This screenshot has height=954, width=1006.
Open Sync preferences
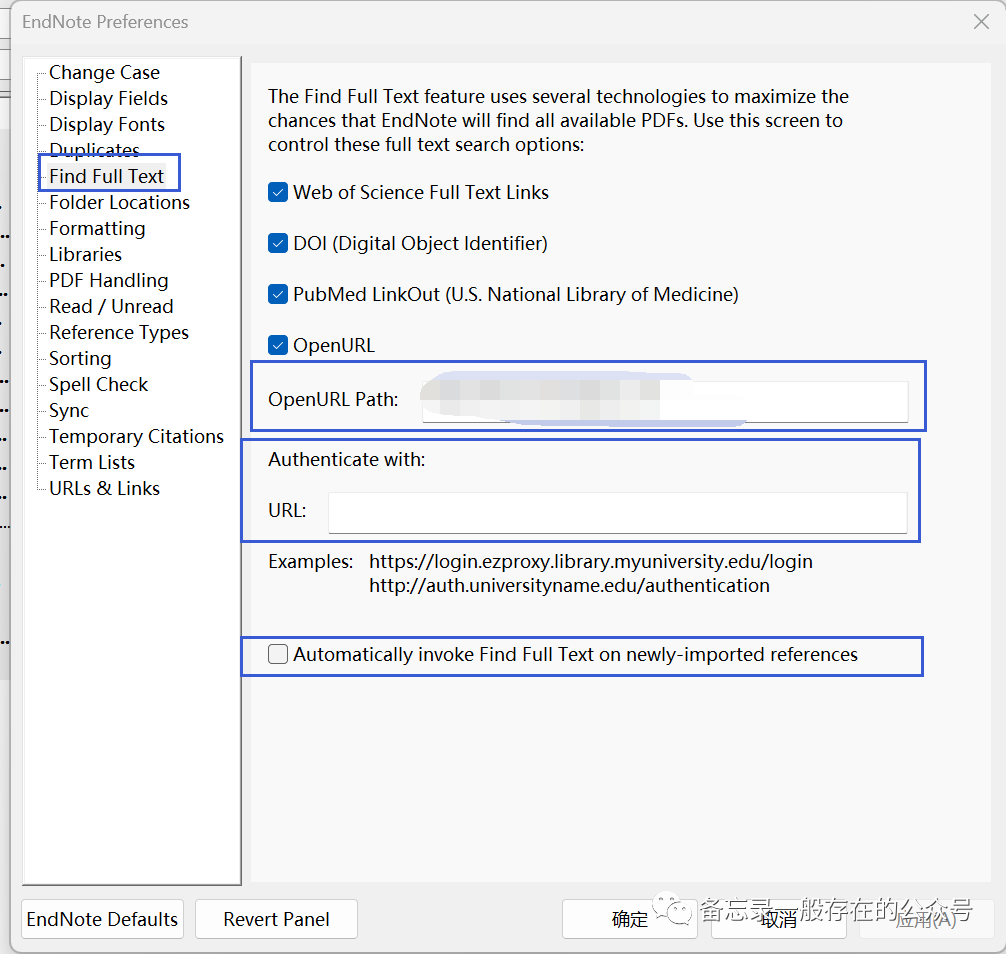tap(69, 411)
